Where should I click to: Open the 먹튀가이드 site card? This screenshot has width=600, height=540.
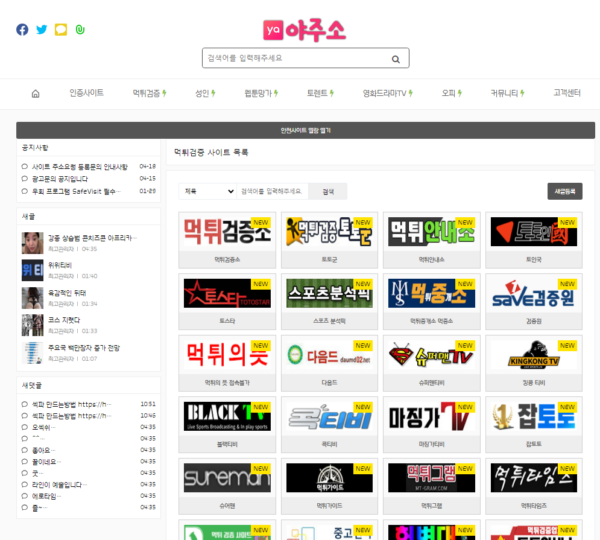coord(329,486)
